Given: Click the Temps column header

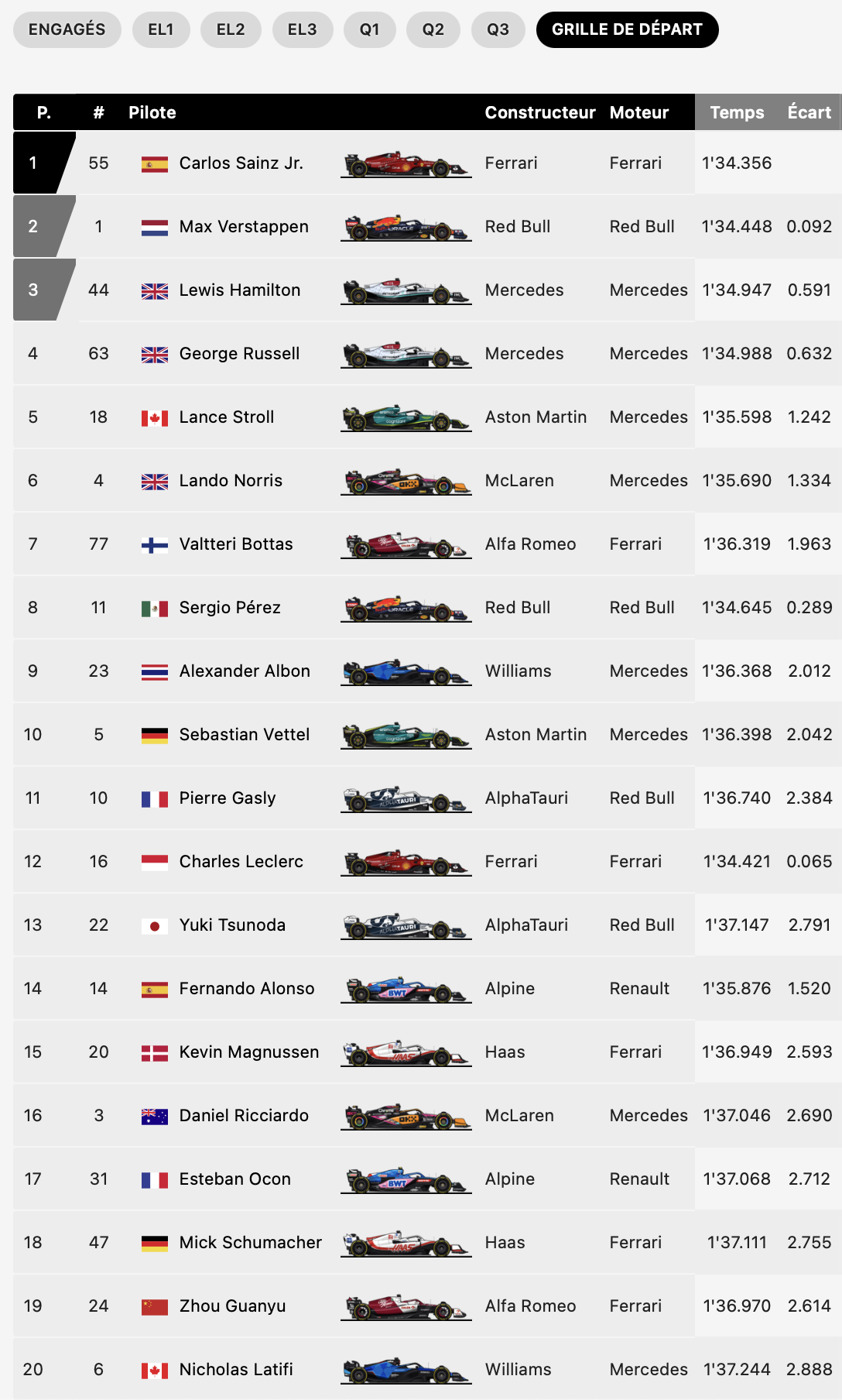Looking at the screenshot, I should point(737,112).
